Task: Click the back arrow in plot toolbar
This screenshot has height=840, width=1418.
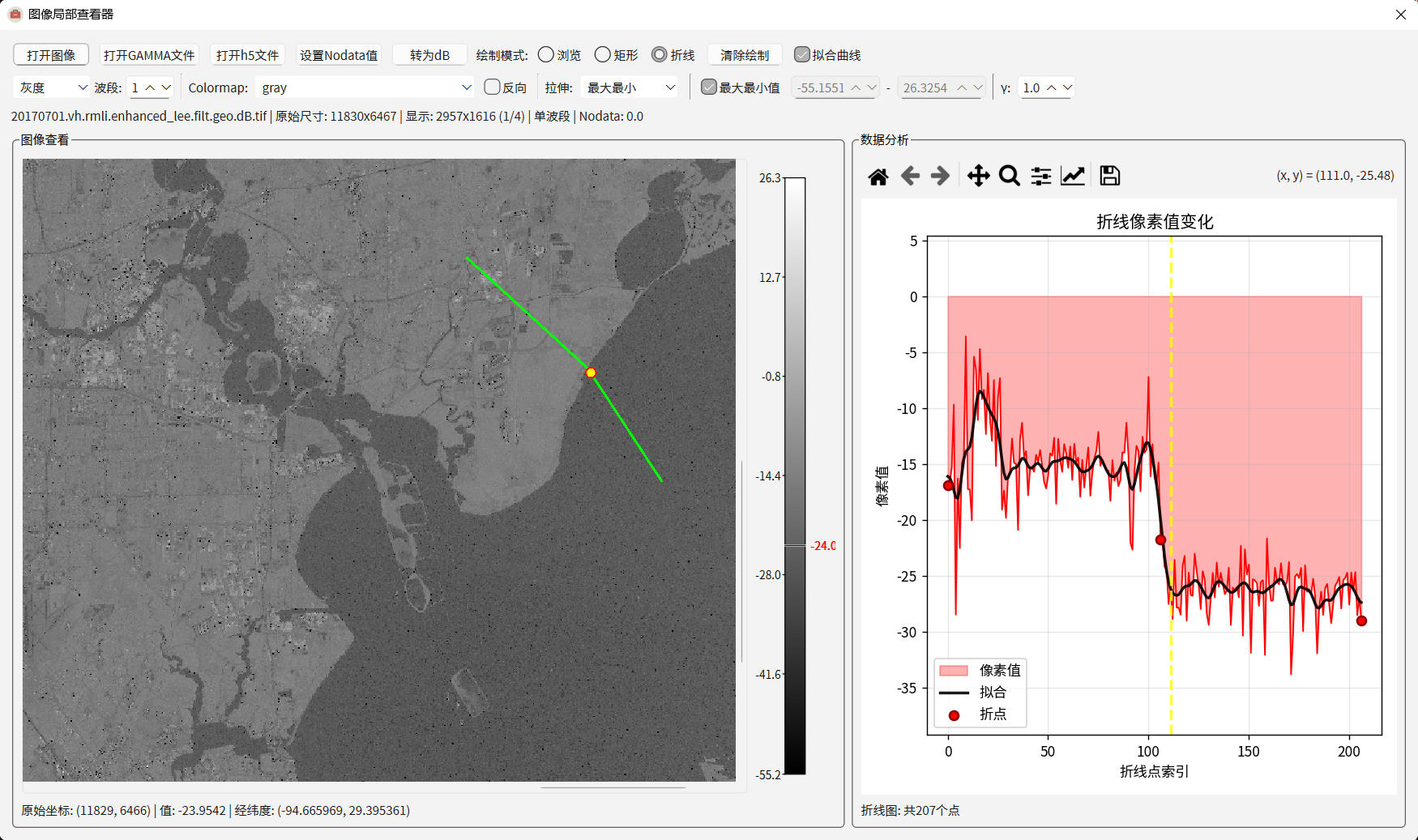Action: coord(910,177)
